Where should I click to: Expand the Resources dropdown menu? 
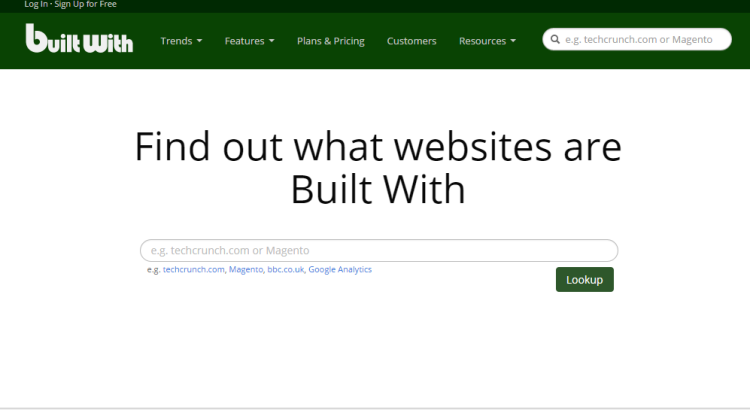(487, 41)
